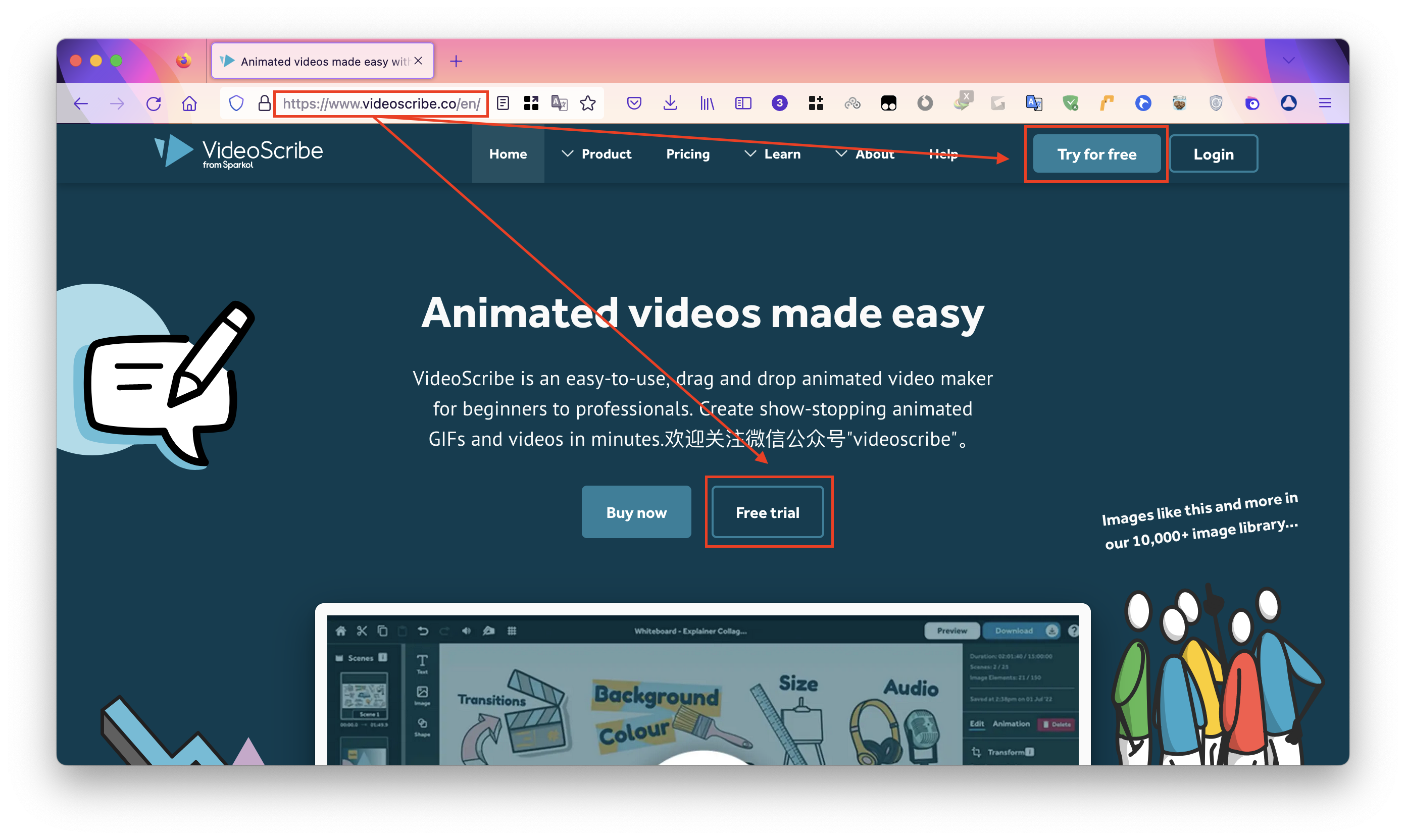Click the browser home icon
Viewport: 1406px width, 840px height.
[189, 103]
